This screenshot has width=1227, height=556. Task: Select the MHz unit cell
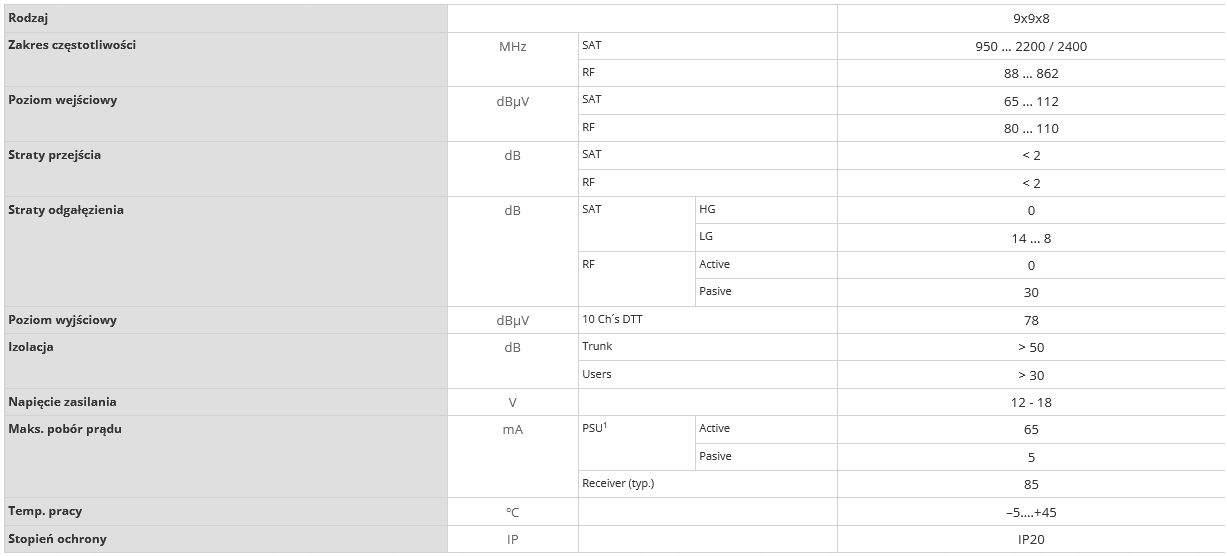click(x=512, y=46)
